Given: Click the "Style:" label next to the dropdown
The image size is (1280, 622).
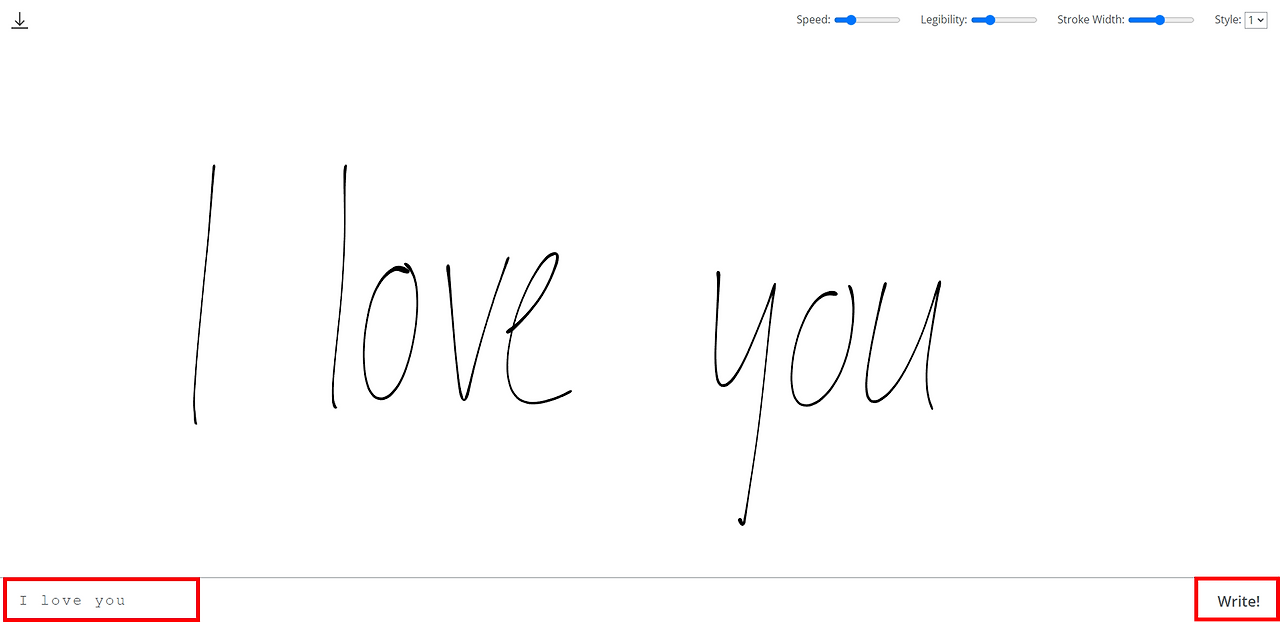Looking at the screenshot, I should point(1226,19).
